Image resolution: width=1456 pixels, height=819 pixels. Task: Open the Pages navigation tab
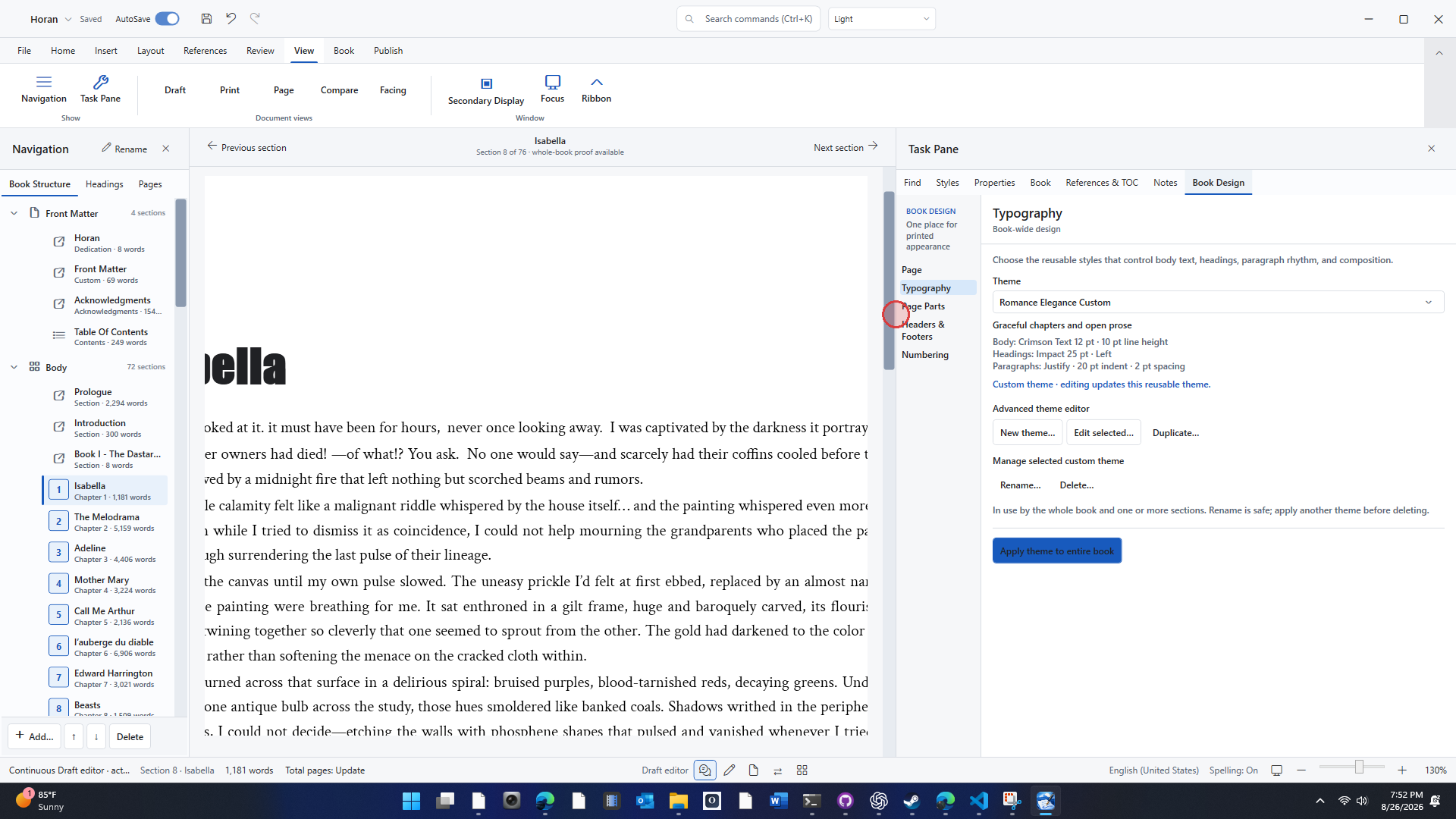click(x=150, y=184)
